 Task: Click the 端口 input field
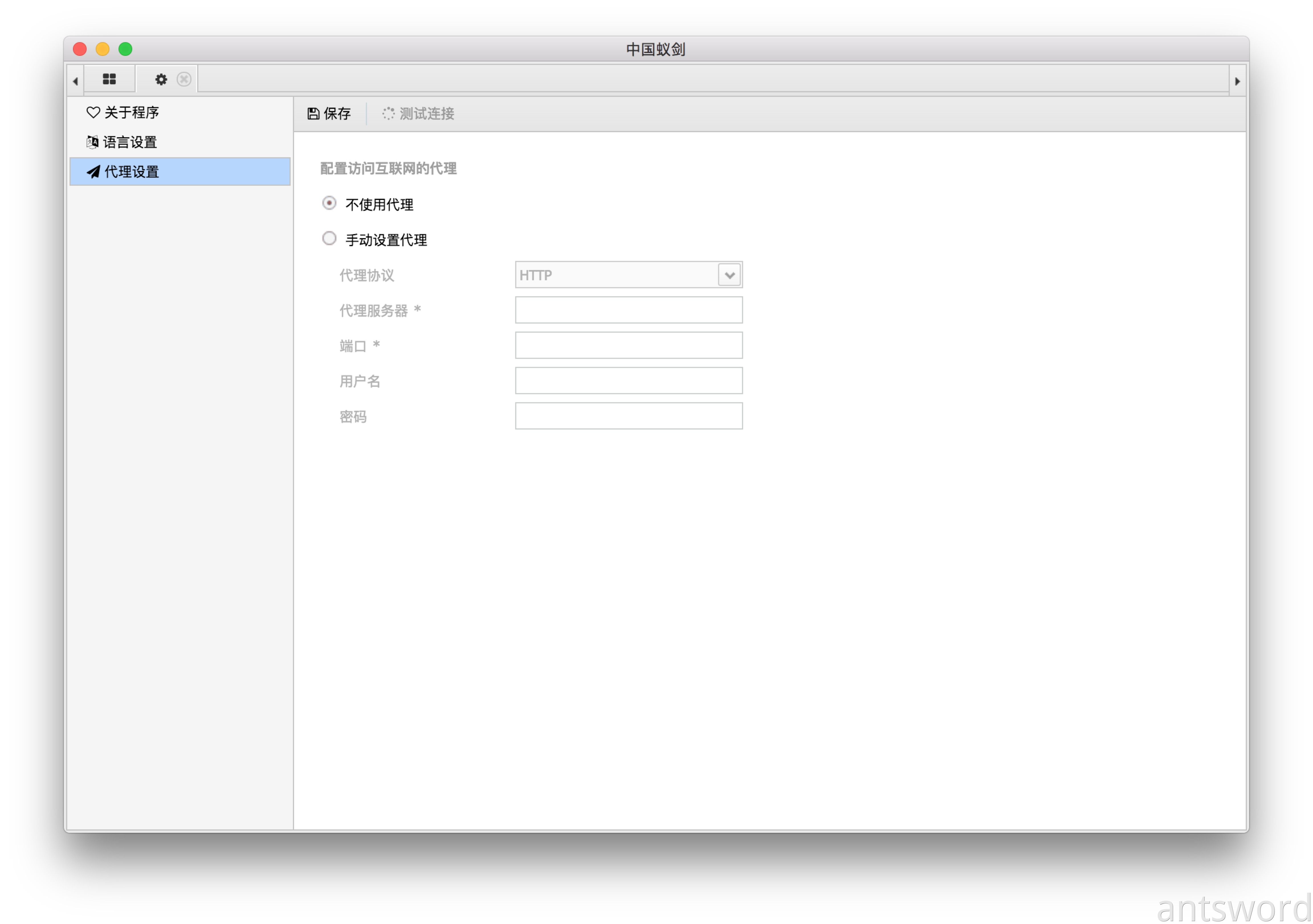tap(629, 345)
